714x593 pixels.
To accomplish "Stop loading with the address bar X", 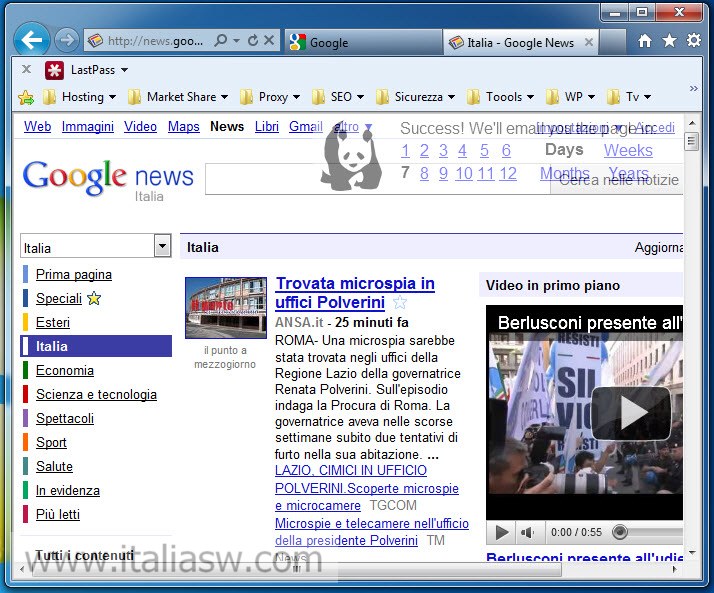I will 269,40.
